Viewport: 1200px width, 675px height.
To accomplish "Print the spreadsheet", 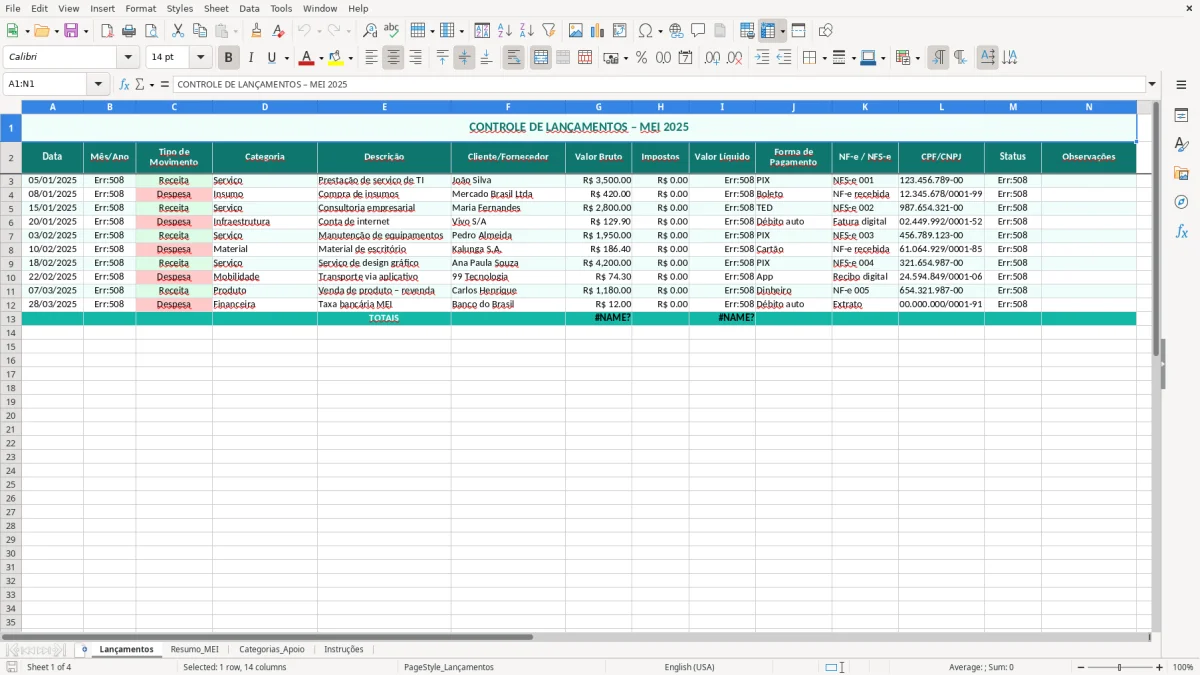I will [129, 31].
